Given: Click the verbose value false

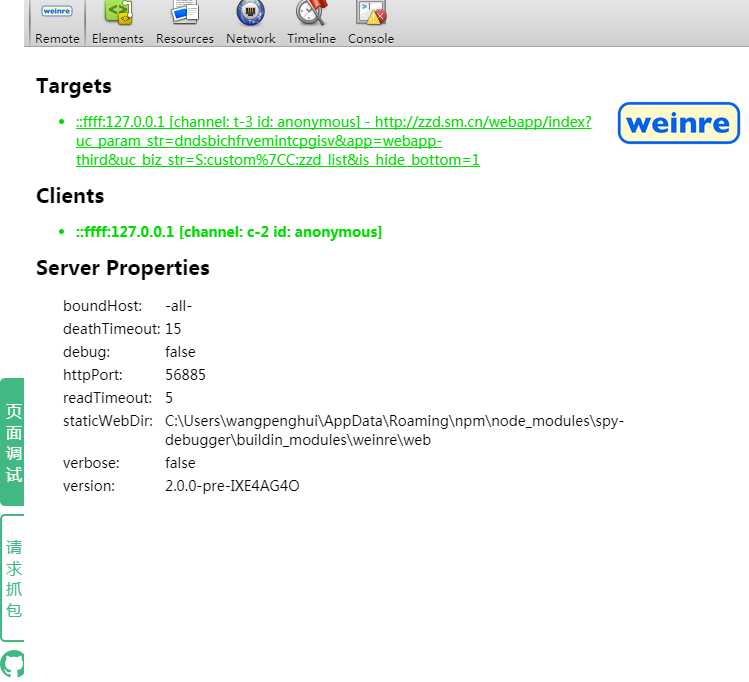Looking at the screenshot, I should pos(180,463).
